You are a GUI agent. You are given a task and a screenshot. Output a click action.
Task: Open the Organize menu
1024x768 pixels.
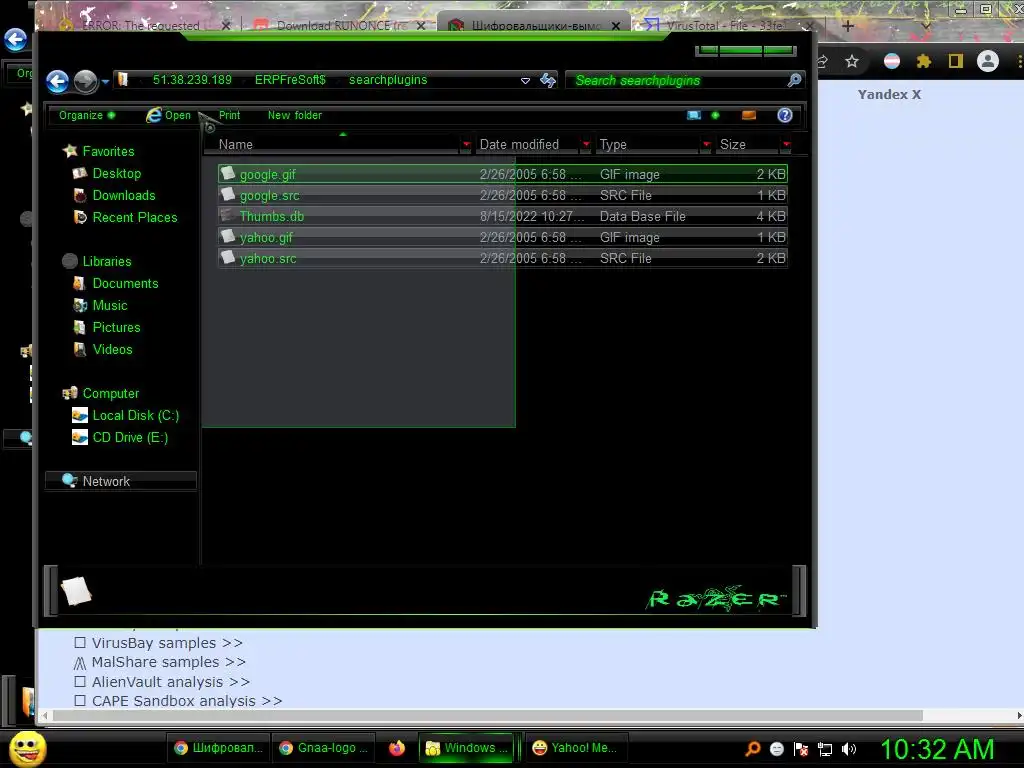(x=86, y=115)
